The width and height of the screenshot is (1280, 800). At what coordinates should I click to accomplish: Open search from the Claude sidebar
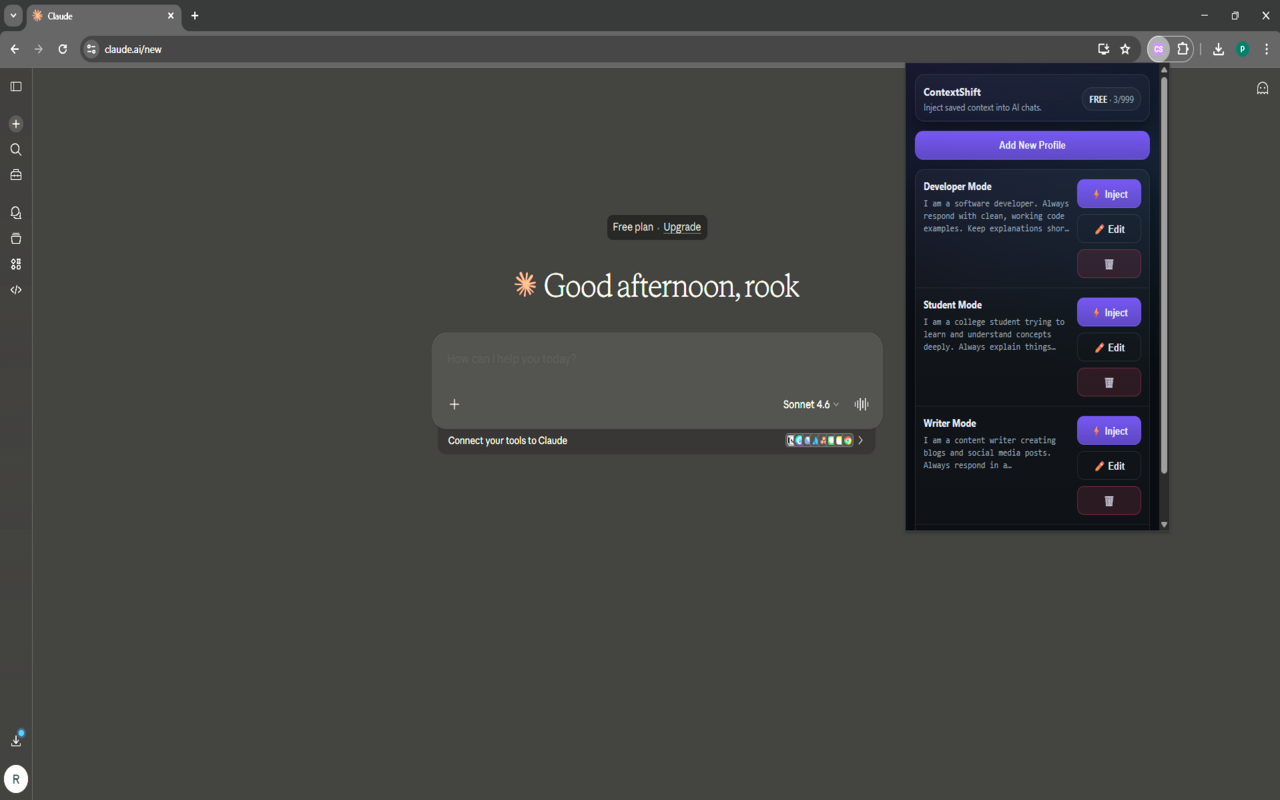[x=16, y=149]
